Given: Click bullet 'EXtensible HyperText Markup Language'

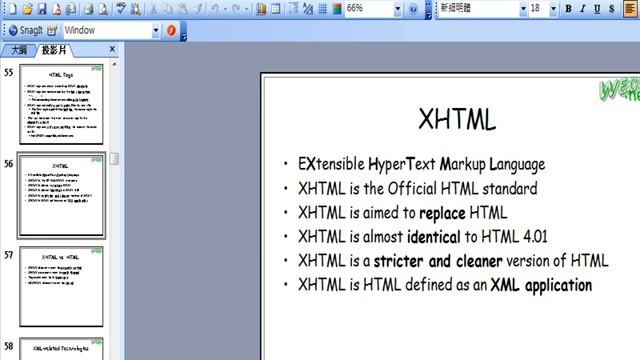Looking at the screenshot, I should point(421,164).
